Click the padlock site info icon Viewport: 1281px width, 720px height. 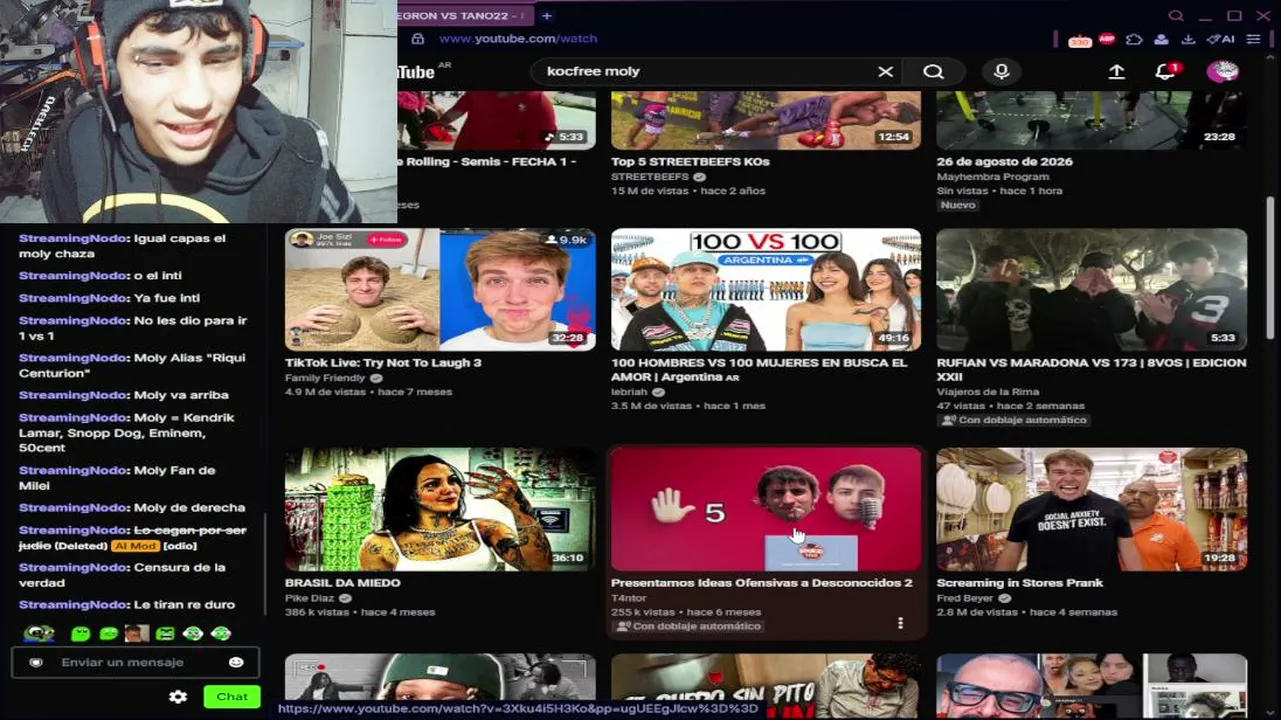pos(418,39)
